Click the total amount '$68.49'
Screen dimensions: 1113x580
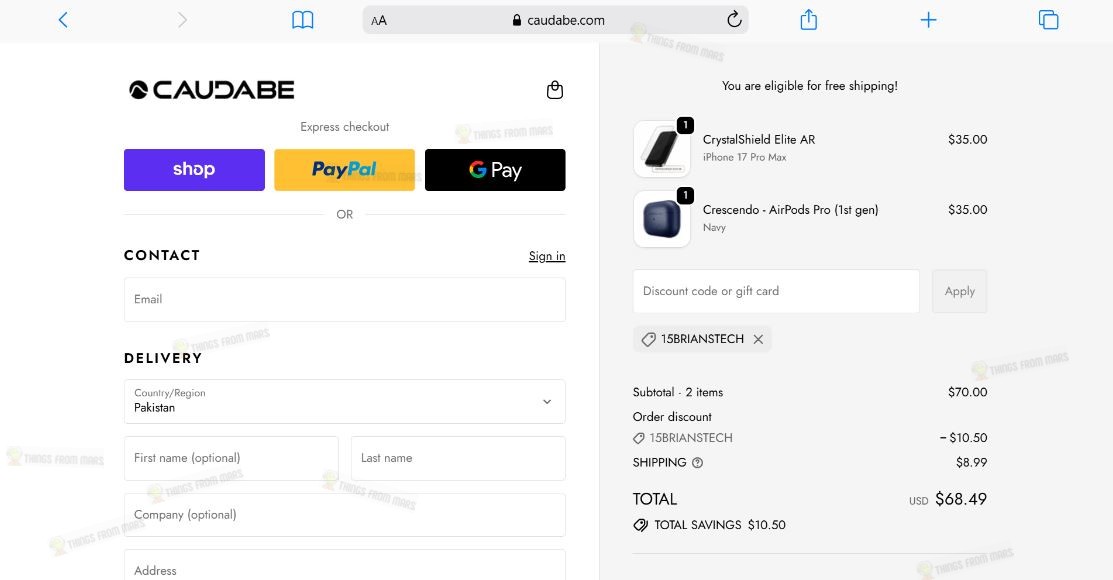(961, 499)
